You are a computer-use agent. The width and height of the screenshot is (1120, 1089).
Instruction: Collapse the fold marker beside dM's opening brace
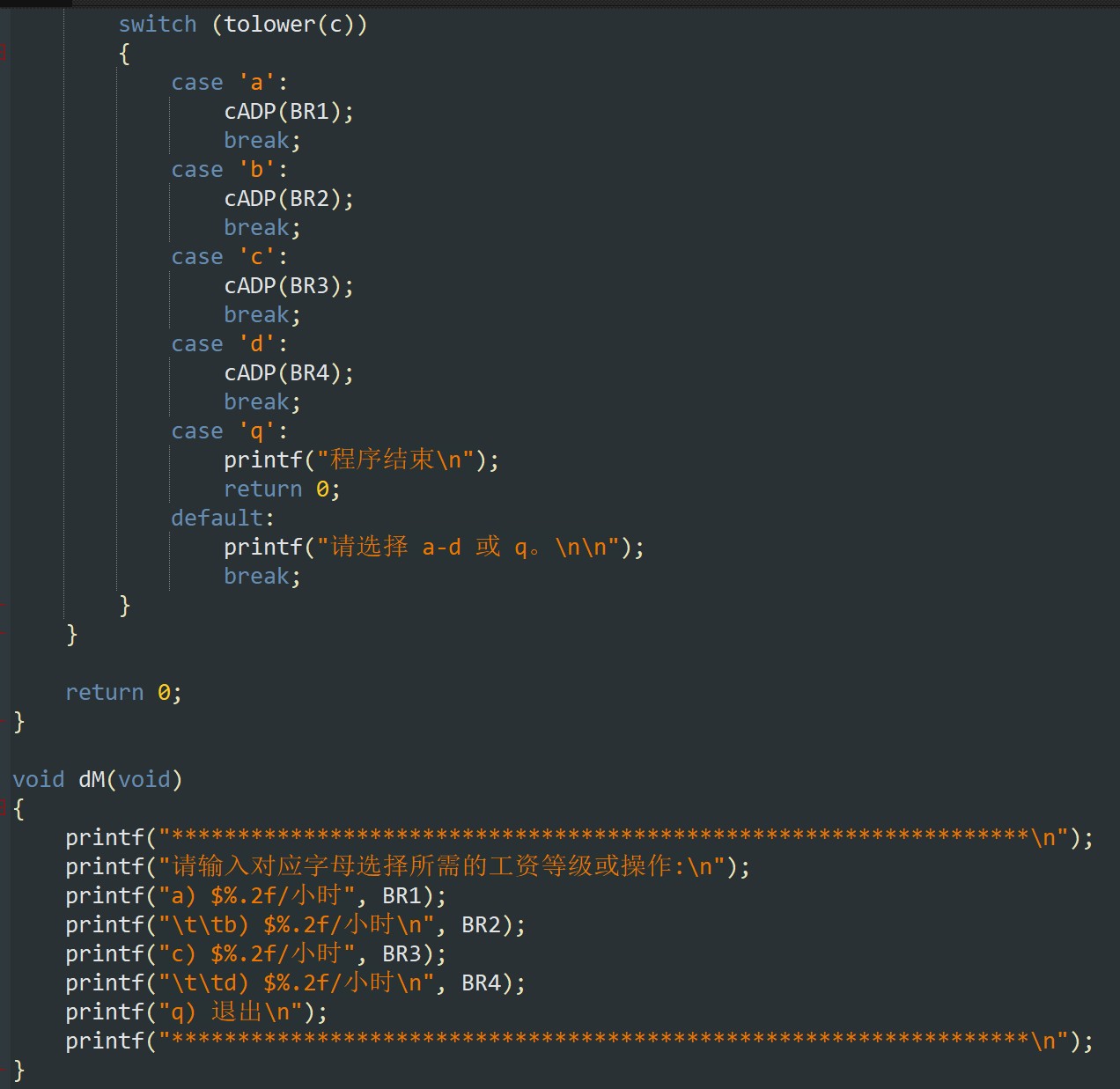[x=4, y=809]
